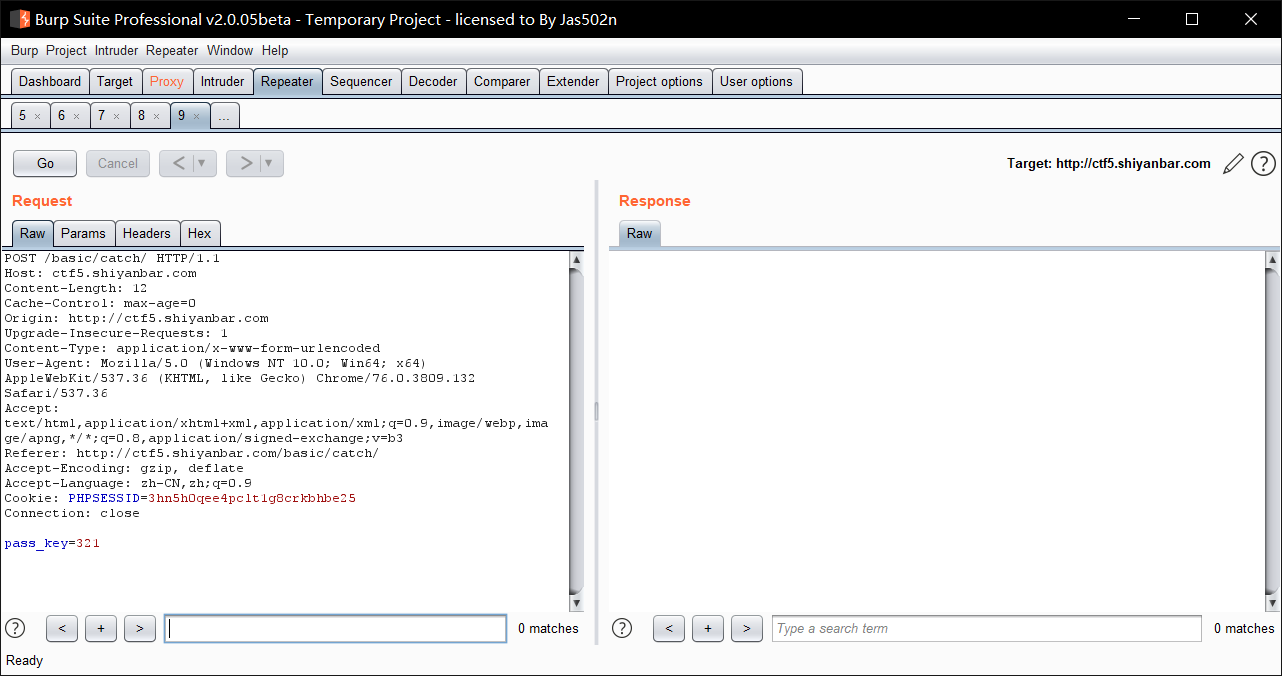Open the Project options tab
The height and width of the screenshot is (676, 1282).
(659, 82)
